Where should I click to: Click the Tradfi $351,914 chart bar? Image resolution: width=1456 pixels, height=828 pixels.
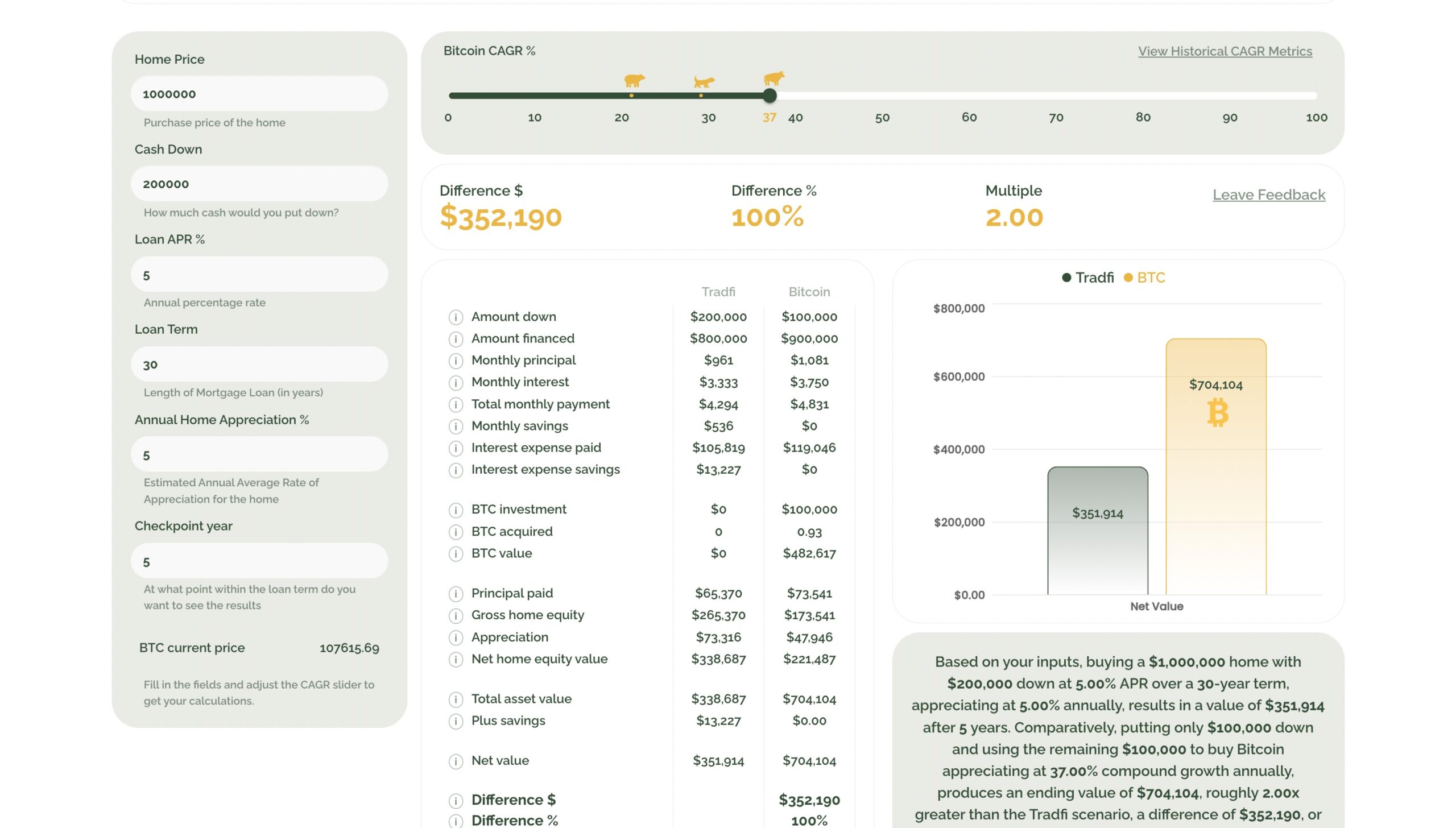tap(1098, 531)
